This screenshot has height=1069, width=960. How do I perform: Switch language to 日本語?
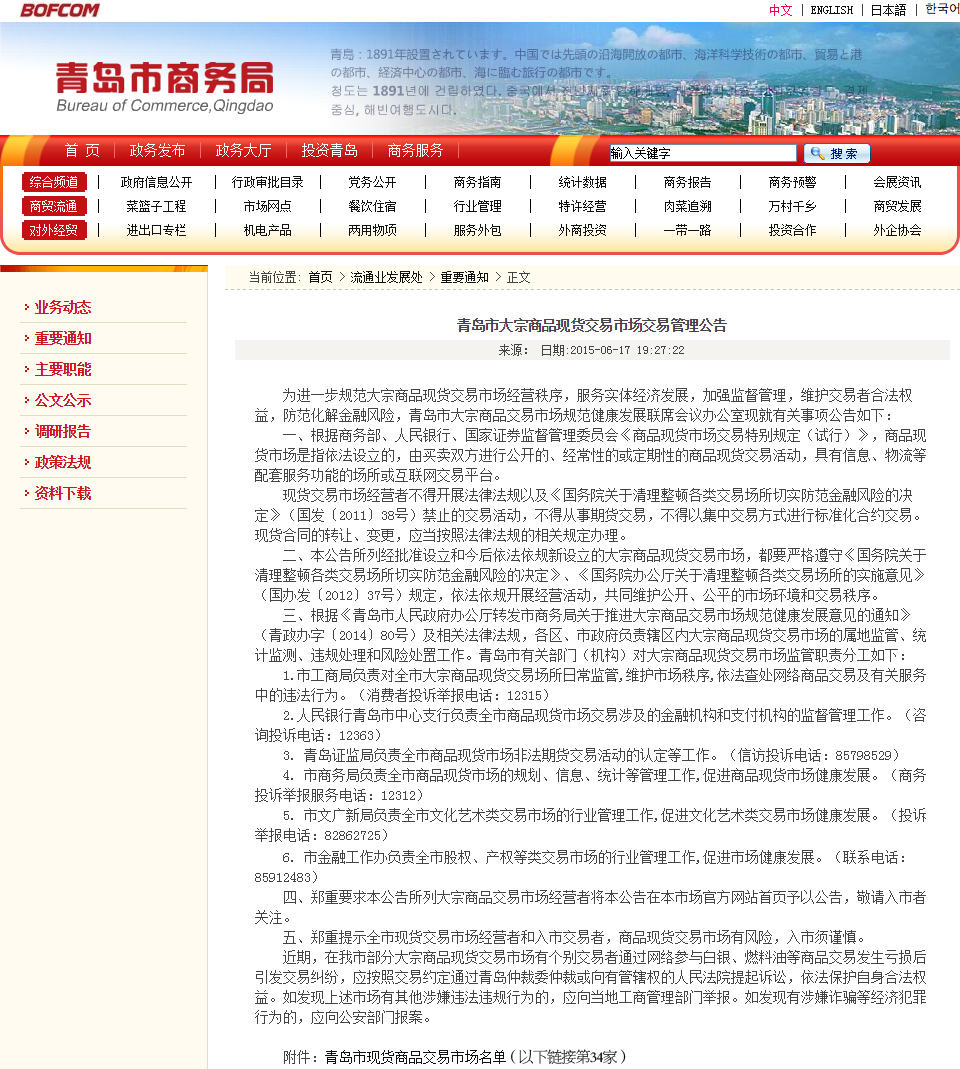(888, 10)
